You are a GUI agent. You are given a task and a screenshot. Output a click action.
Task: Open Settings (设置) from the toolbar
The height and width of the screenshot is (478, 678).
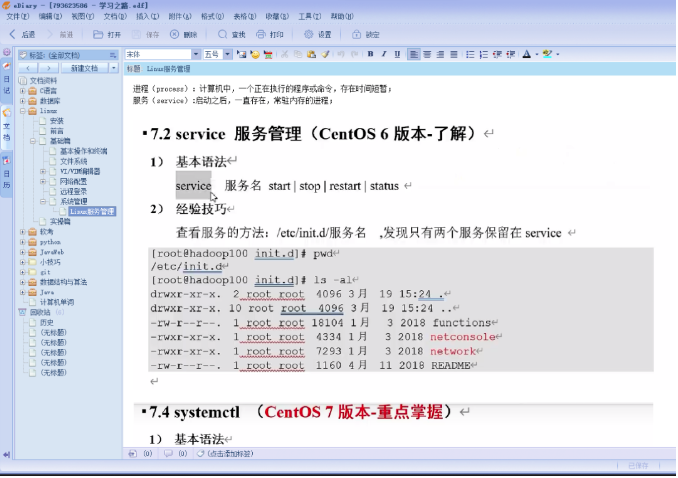pyautogui.click(x=318, y=34)
